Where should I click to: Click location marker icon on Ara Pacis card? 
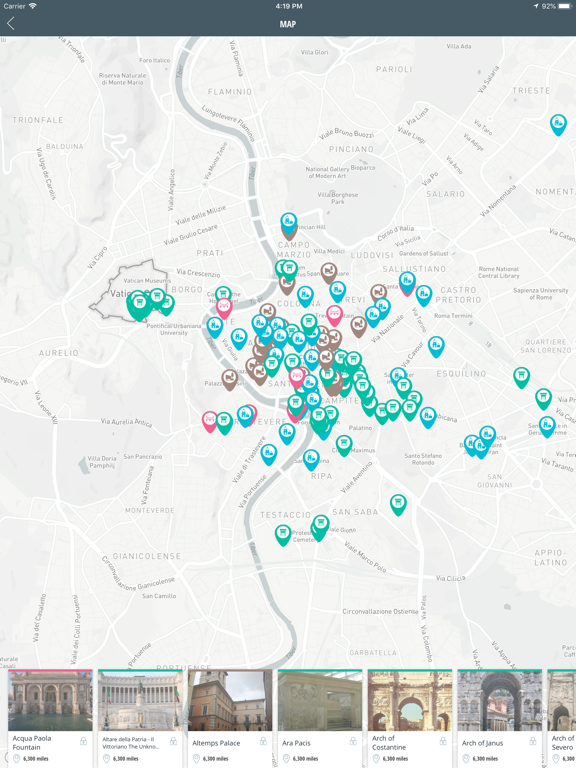tap(287, 759)
